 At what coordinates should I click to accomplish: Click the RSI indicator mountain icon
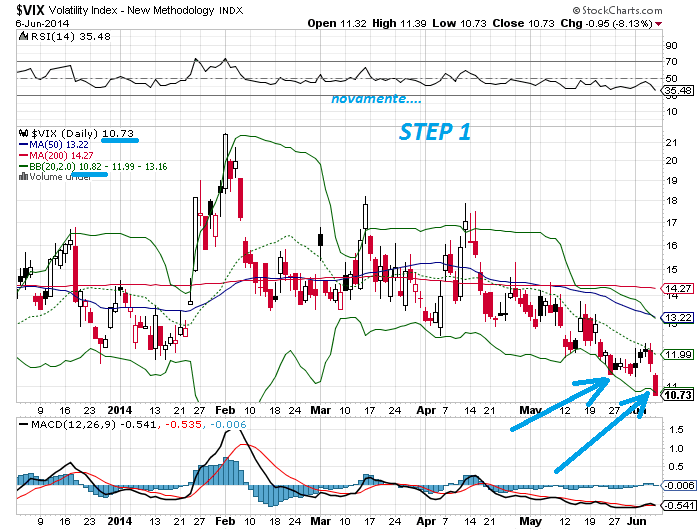click(24, 37)
